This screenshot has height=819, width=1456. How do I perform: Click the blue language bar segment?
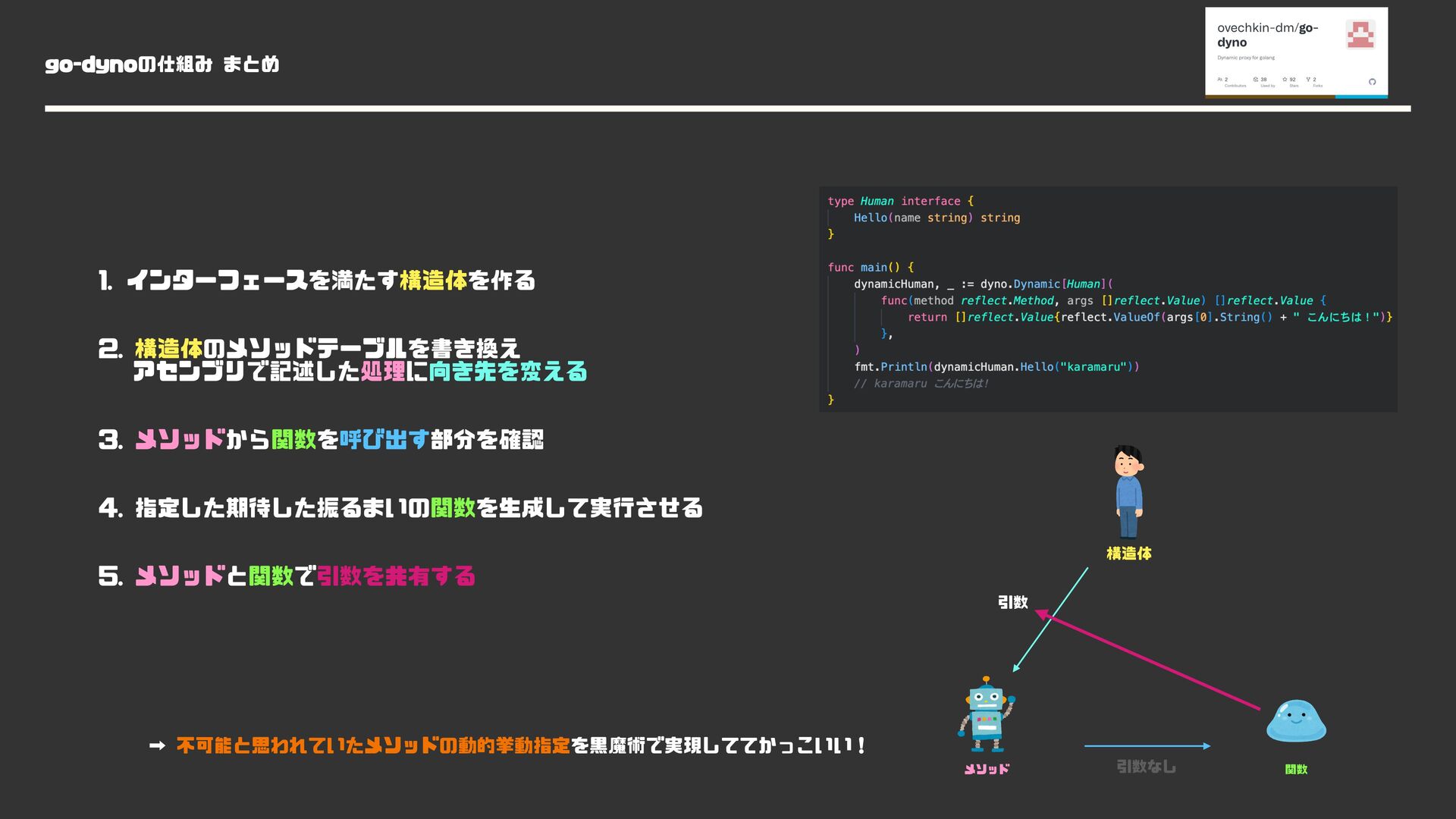click(1361, 96)
